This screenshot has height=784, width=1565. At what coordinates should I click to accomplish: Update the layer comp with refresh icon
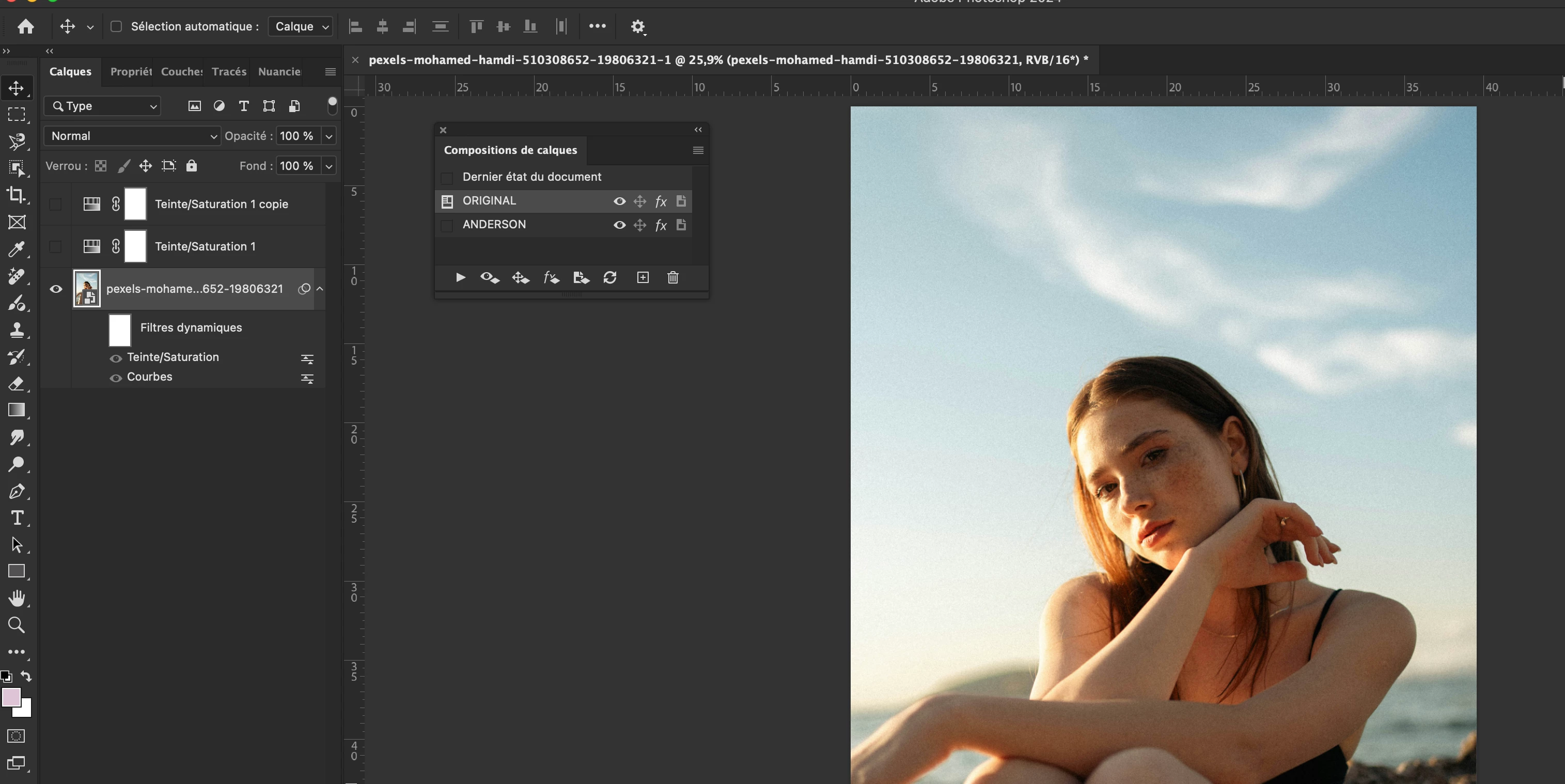[610, 277]
